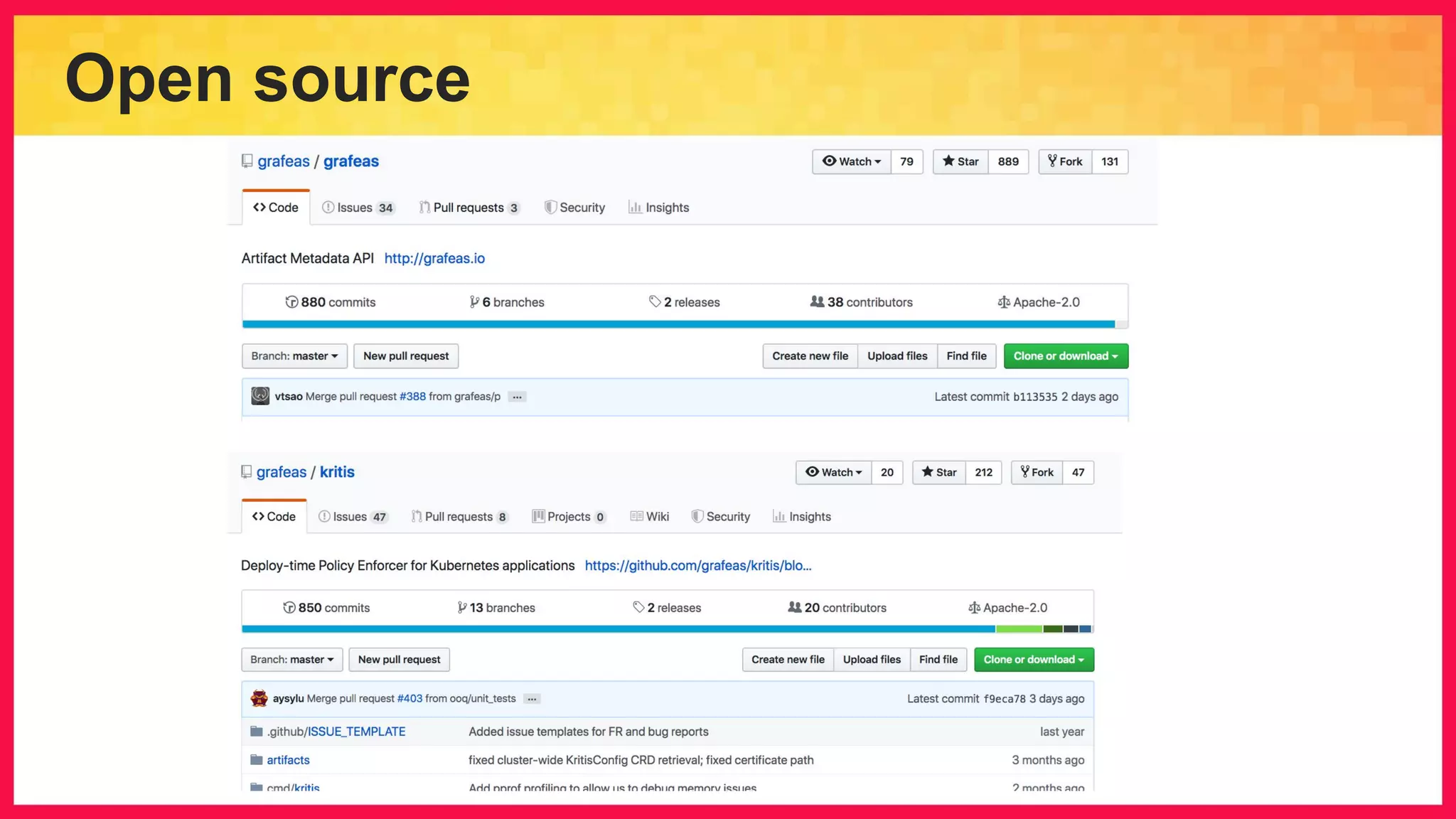
Task: Click Find file in the grafeas repository
Action: click(x=967, y=356)
